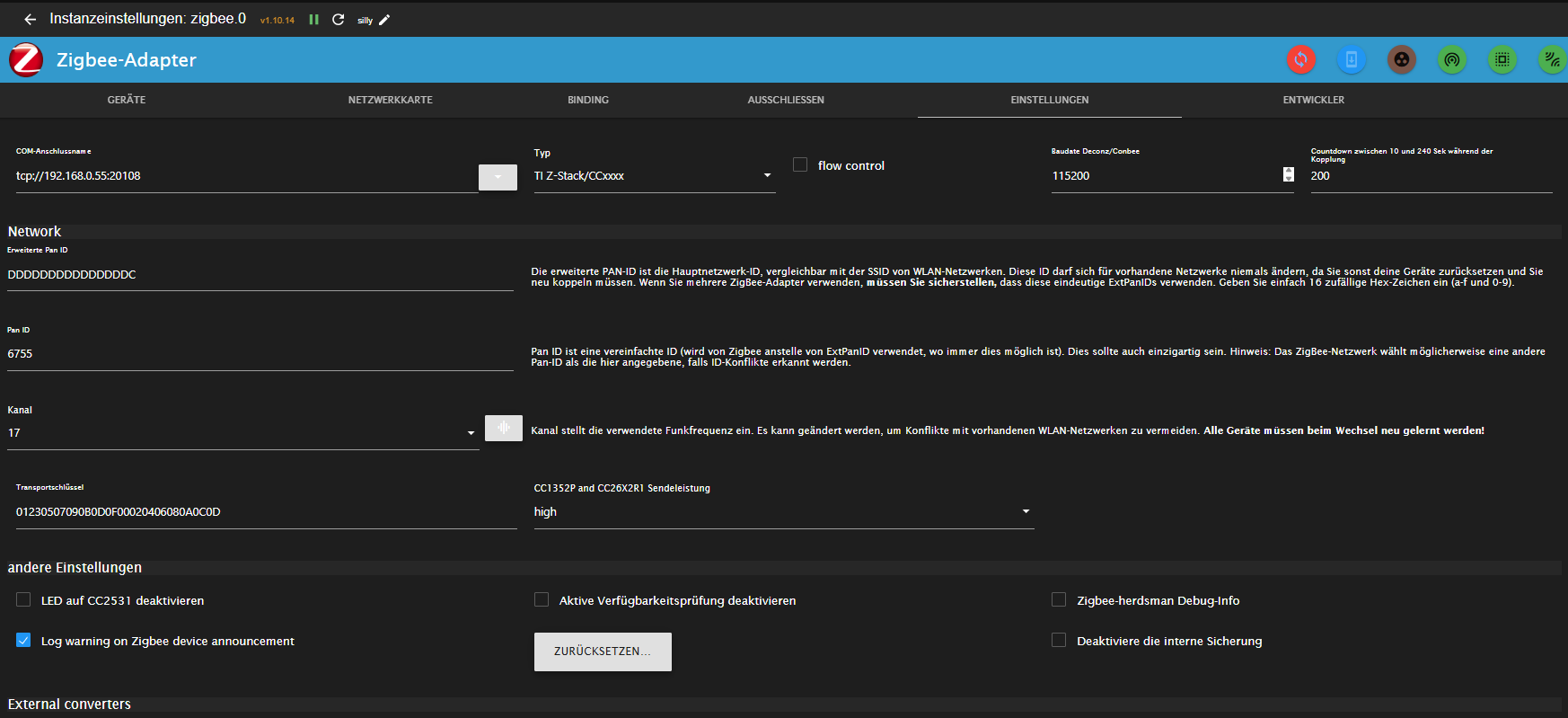
Task: Open the Sendeleistung dropdown set to high
Action: point(784,512)
